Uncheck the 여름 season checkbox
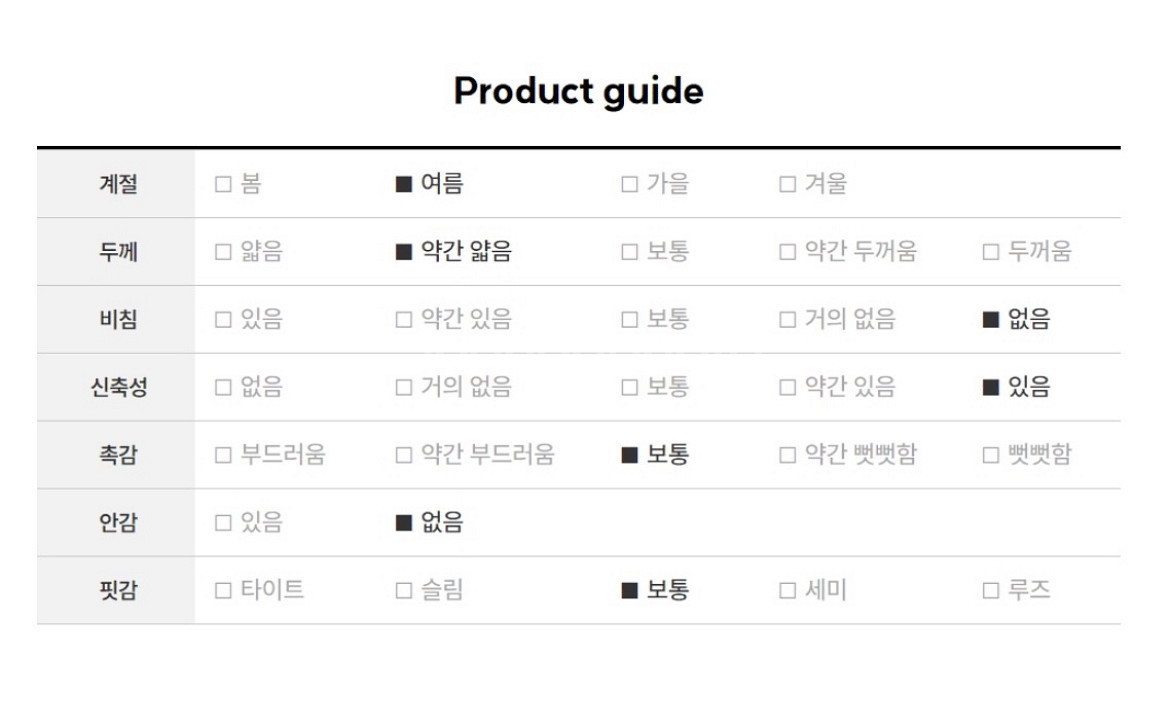Viewport: 1170px width, 706px height. click(x=404, y=184)
